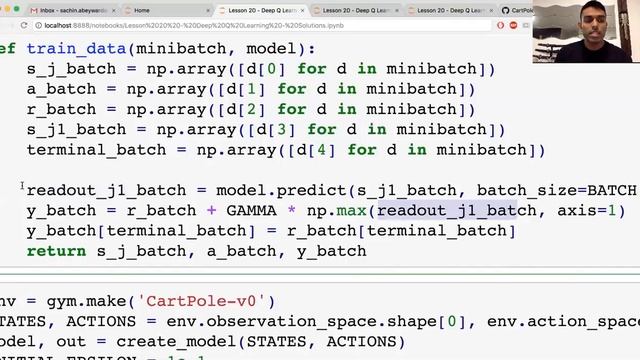Viewport: 640px width, 360px height.
Task: Click batch_size=BATCH in the predict call
Action: pos(557,191)
